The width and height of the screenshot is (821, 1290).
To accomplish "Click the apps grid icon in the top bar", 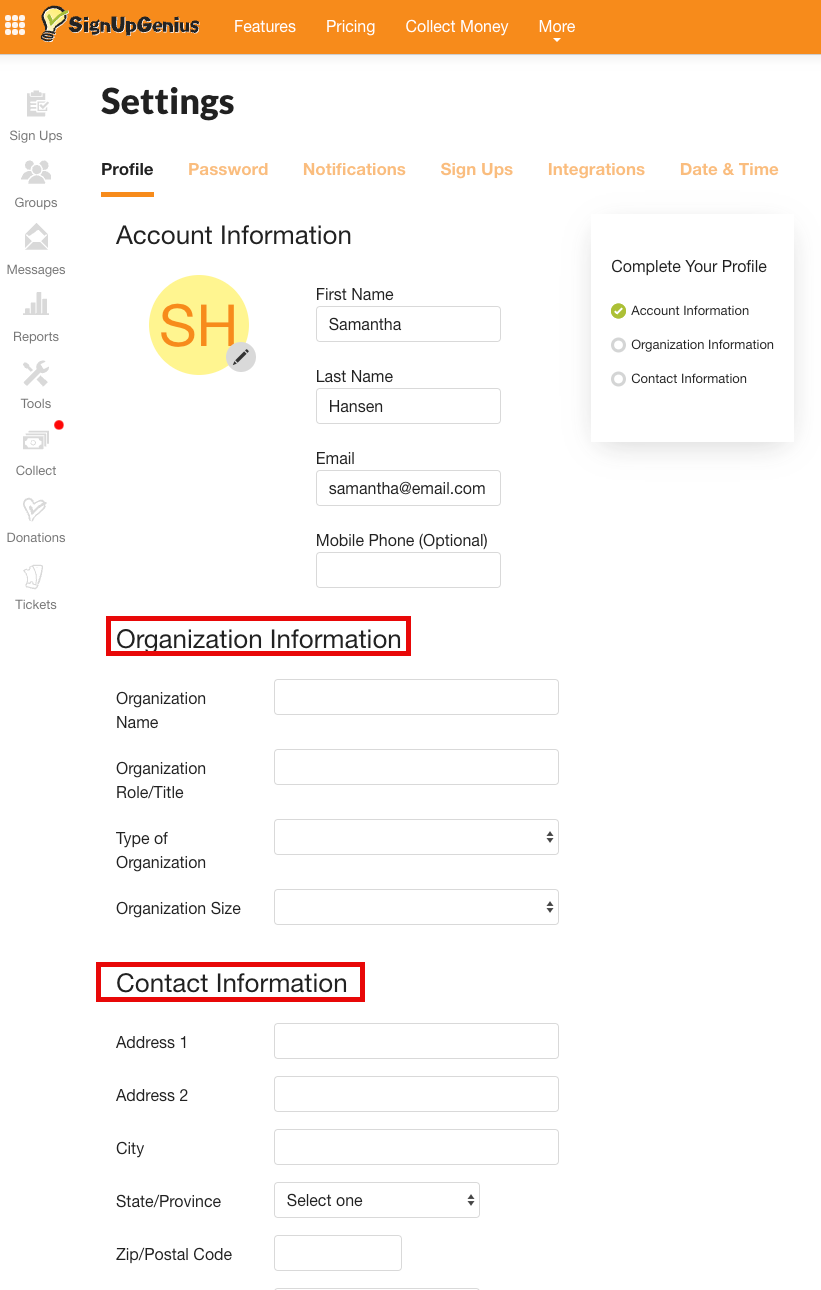I will 15,26.
